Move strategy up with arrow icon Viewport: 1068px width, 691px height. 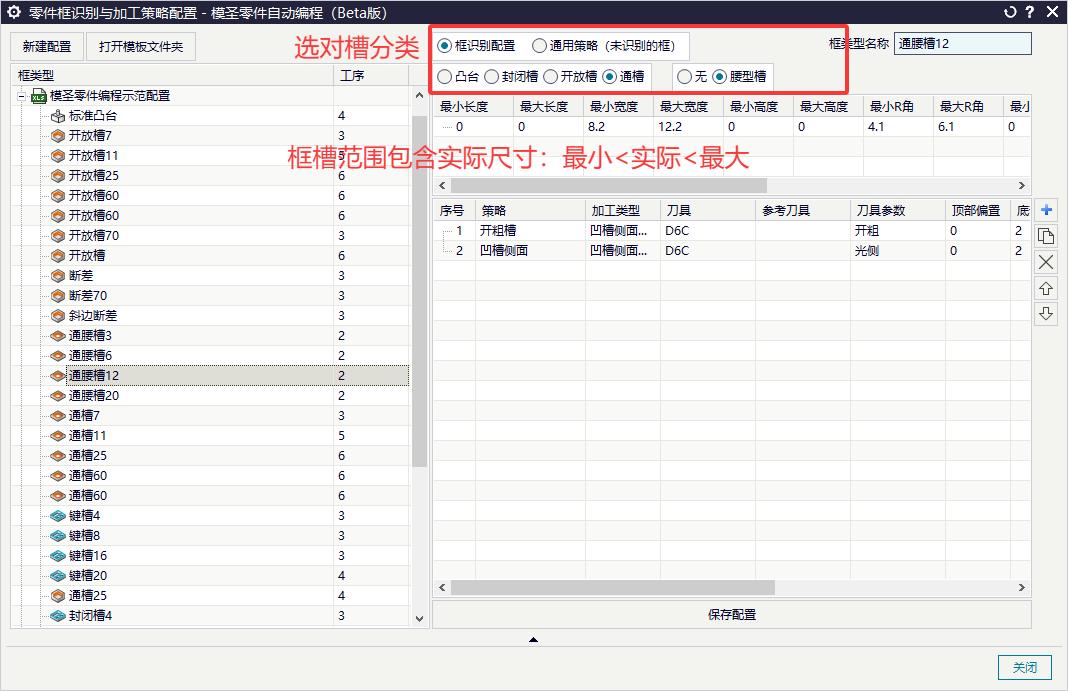point(1046,288)
